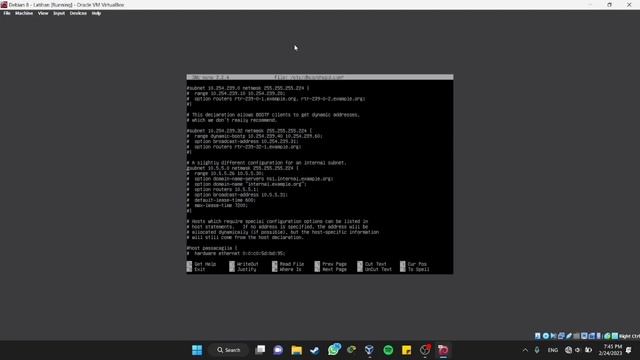Open Task View from the taskbar
This screenshot has height=360, width=640.
pos(260,350)
